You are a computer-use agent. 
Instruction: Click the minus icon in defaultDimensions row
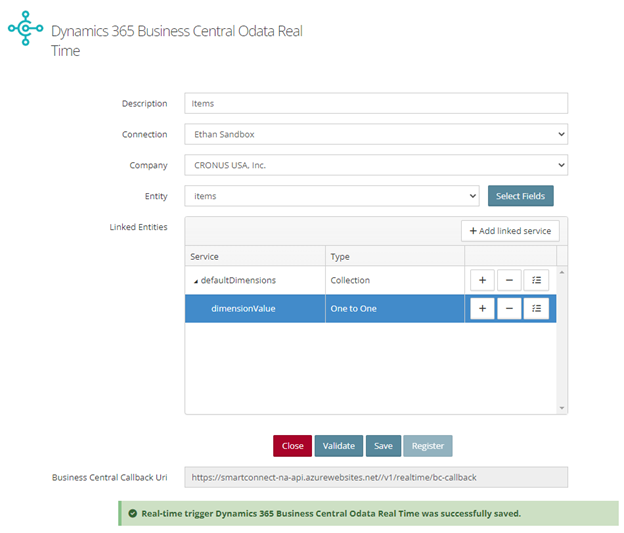[x=509, y=280]
